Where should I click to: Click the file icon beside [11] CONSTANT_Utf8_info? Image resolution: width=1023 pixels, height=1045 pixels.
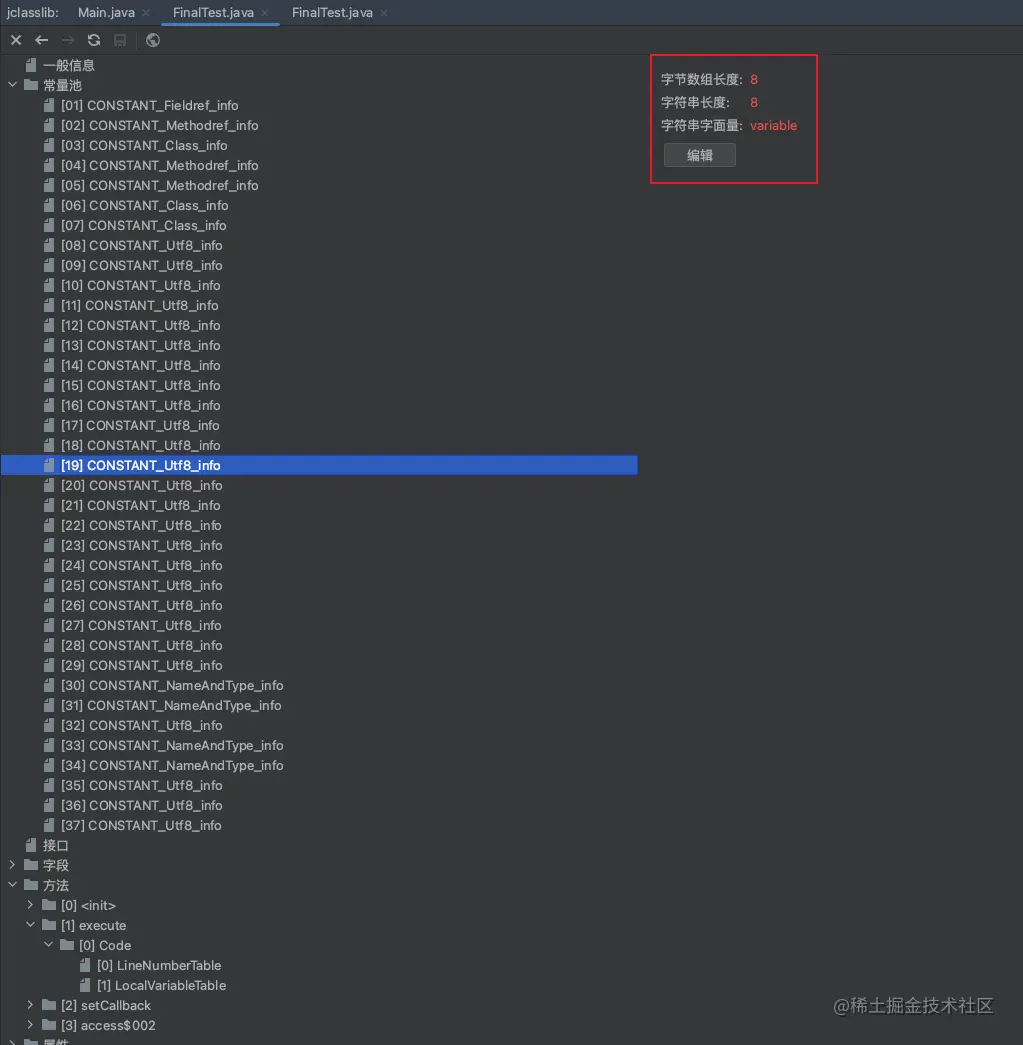(49, 305)
